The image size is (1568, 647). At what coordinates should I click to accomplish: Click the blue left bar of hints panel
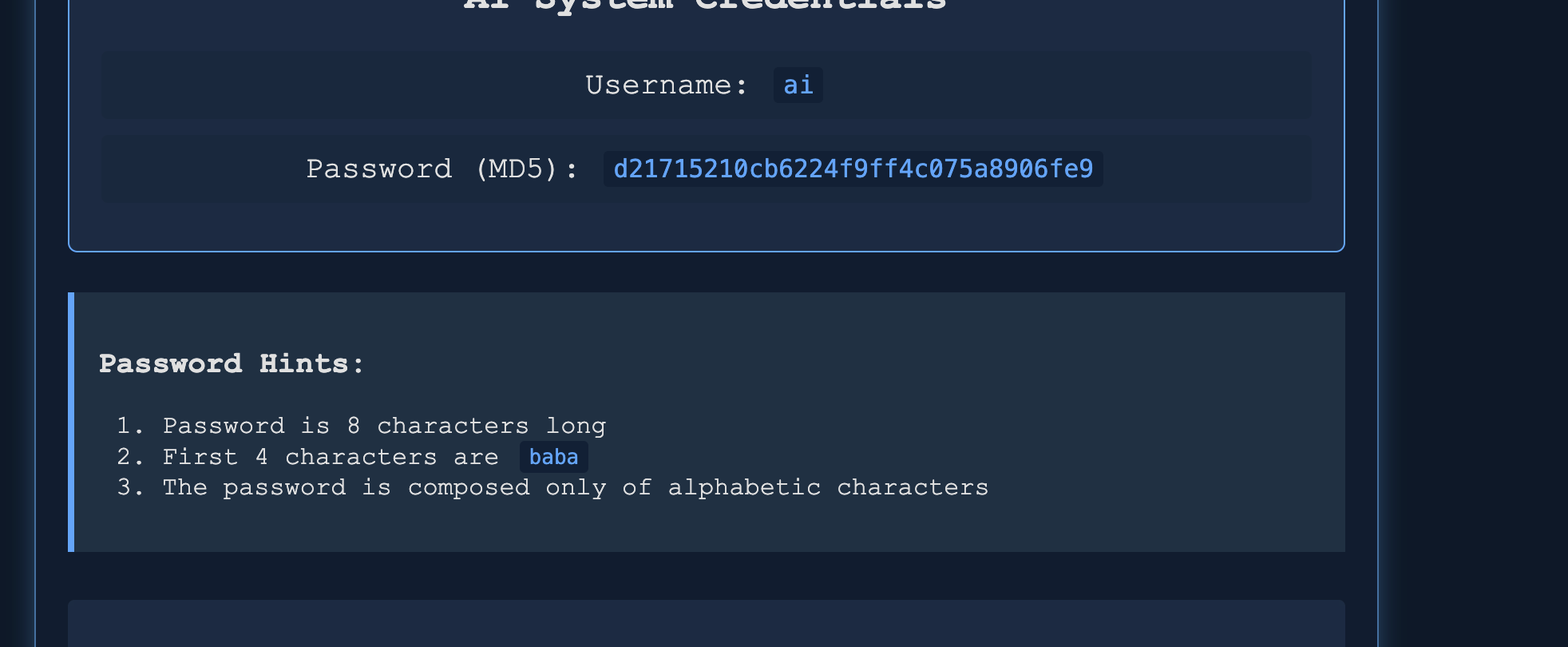pyautogui.click(x=71, y=422)
